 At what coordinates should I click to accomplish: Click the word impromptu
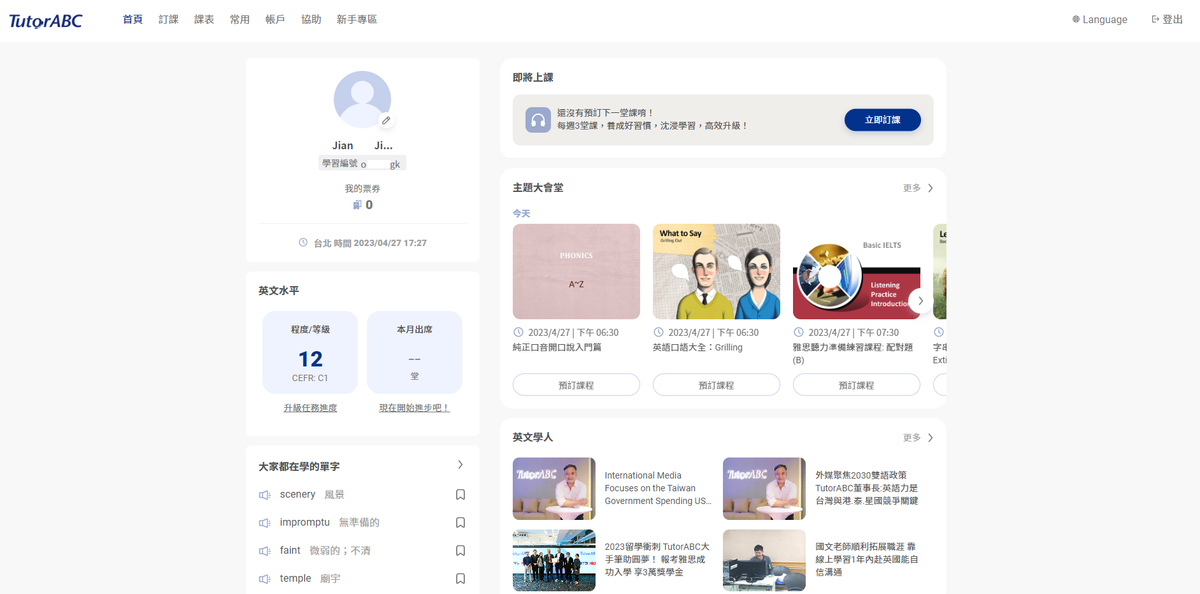coord(305,523)
